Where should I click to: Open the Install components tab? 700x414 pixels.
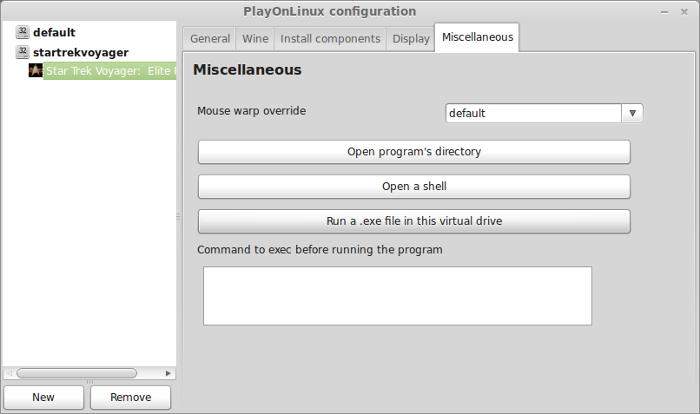[x=330, y=39]
